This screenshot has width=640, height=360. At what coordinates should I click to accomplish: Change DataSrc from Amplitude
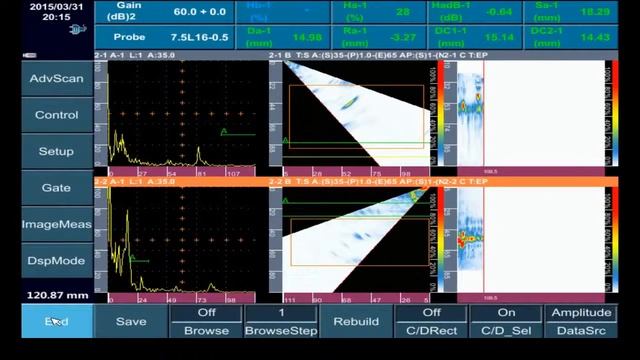(581, 321)
